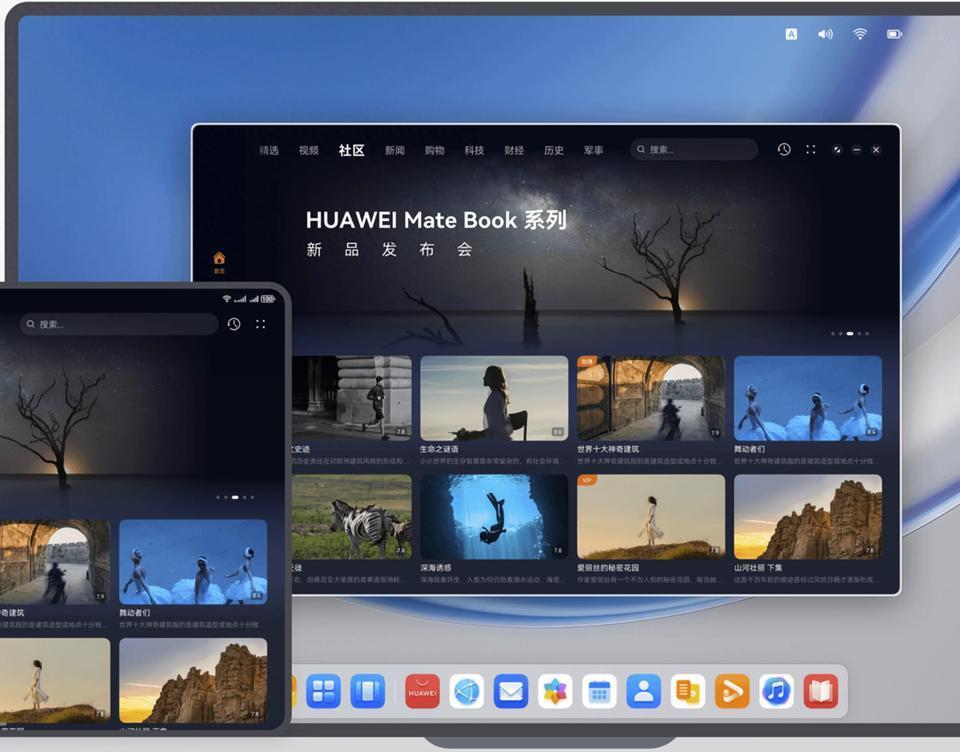Viewport: 960px width, 752px height.
Task: Switch to the 精选 tab
Action: pos(269,150)
